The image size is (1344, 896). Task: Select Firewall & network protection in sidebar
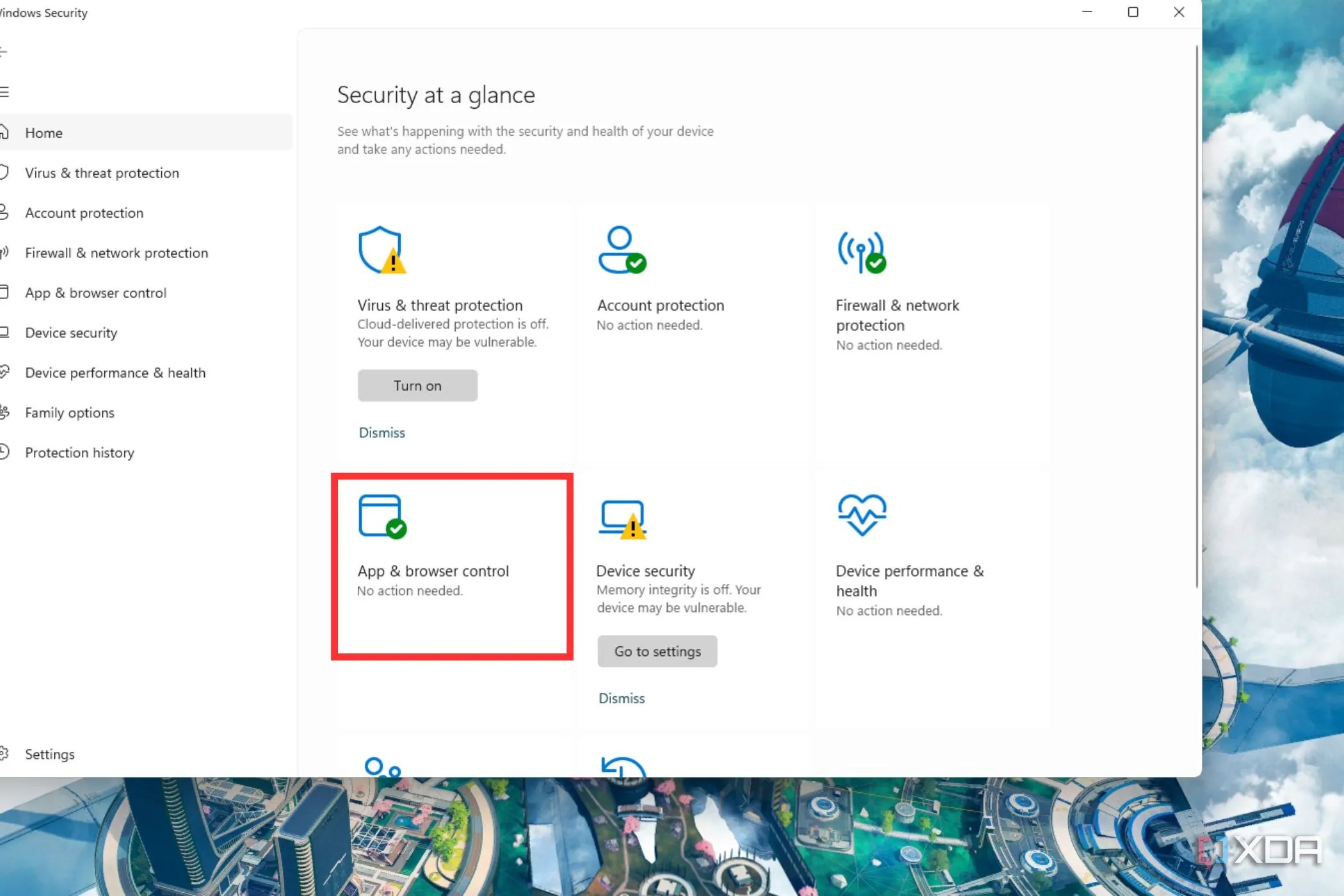116,253
